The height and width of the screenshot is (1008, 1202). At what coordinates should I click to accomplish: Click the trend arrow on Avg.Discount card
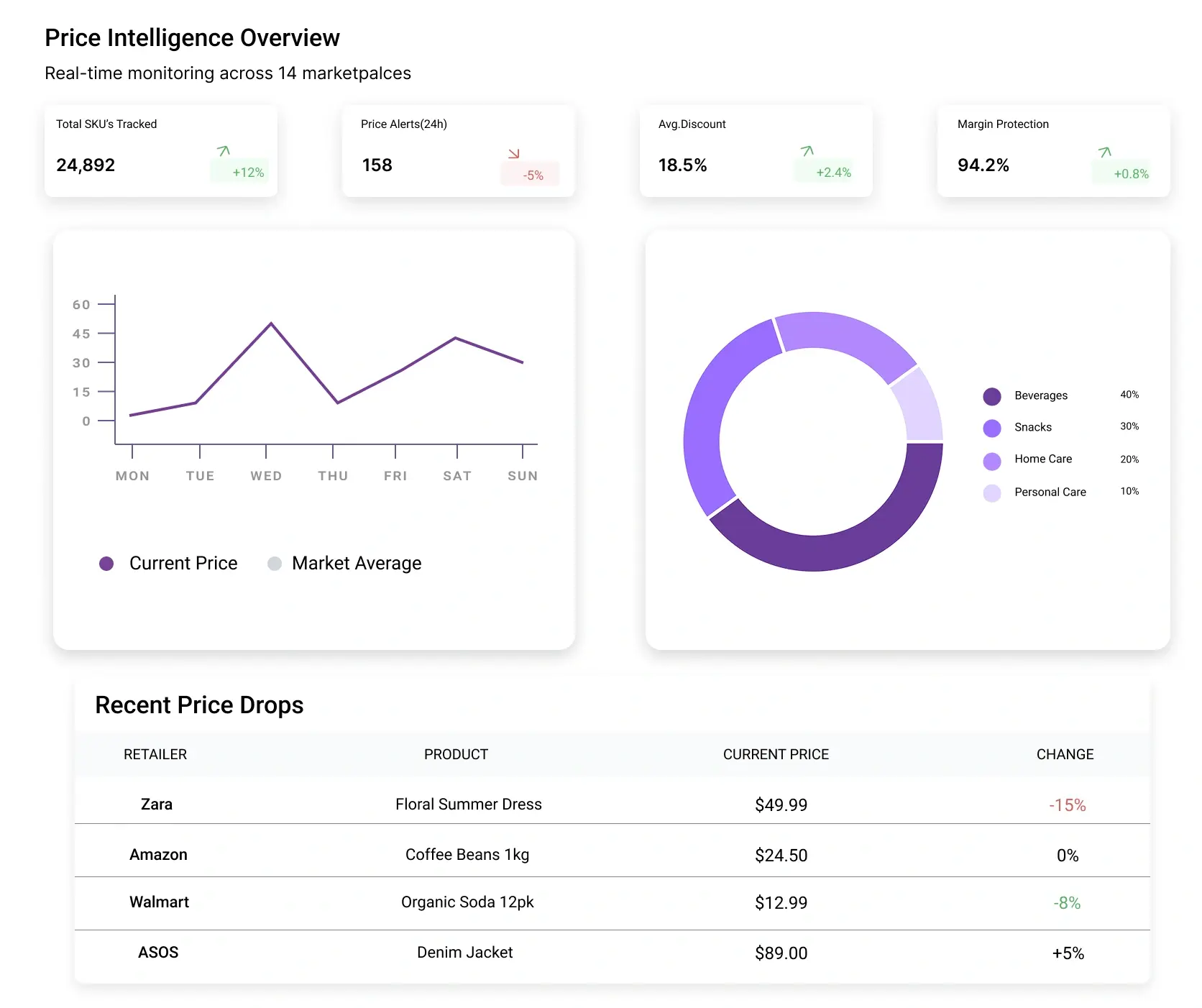[807, 152]
